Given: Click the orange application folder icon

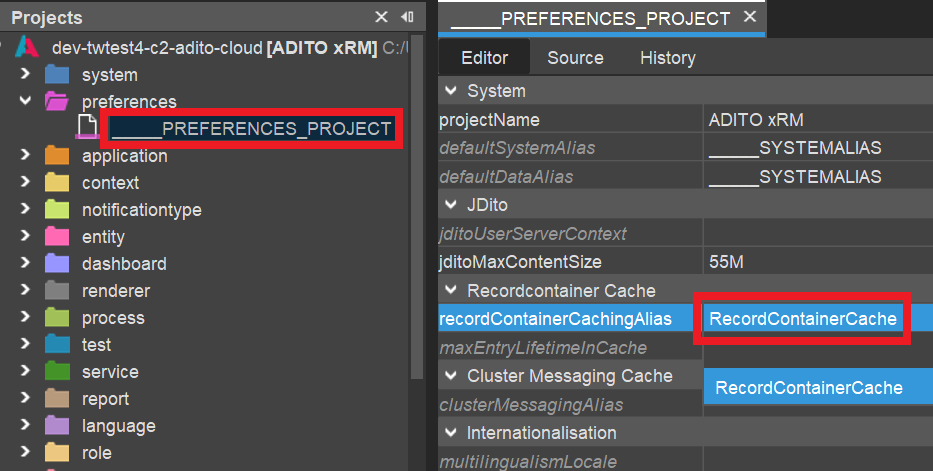Looking at the screenshot, I should click(57, 156).
